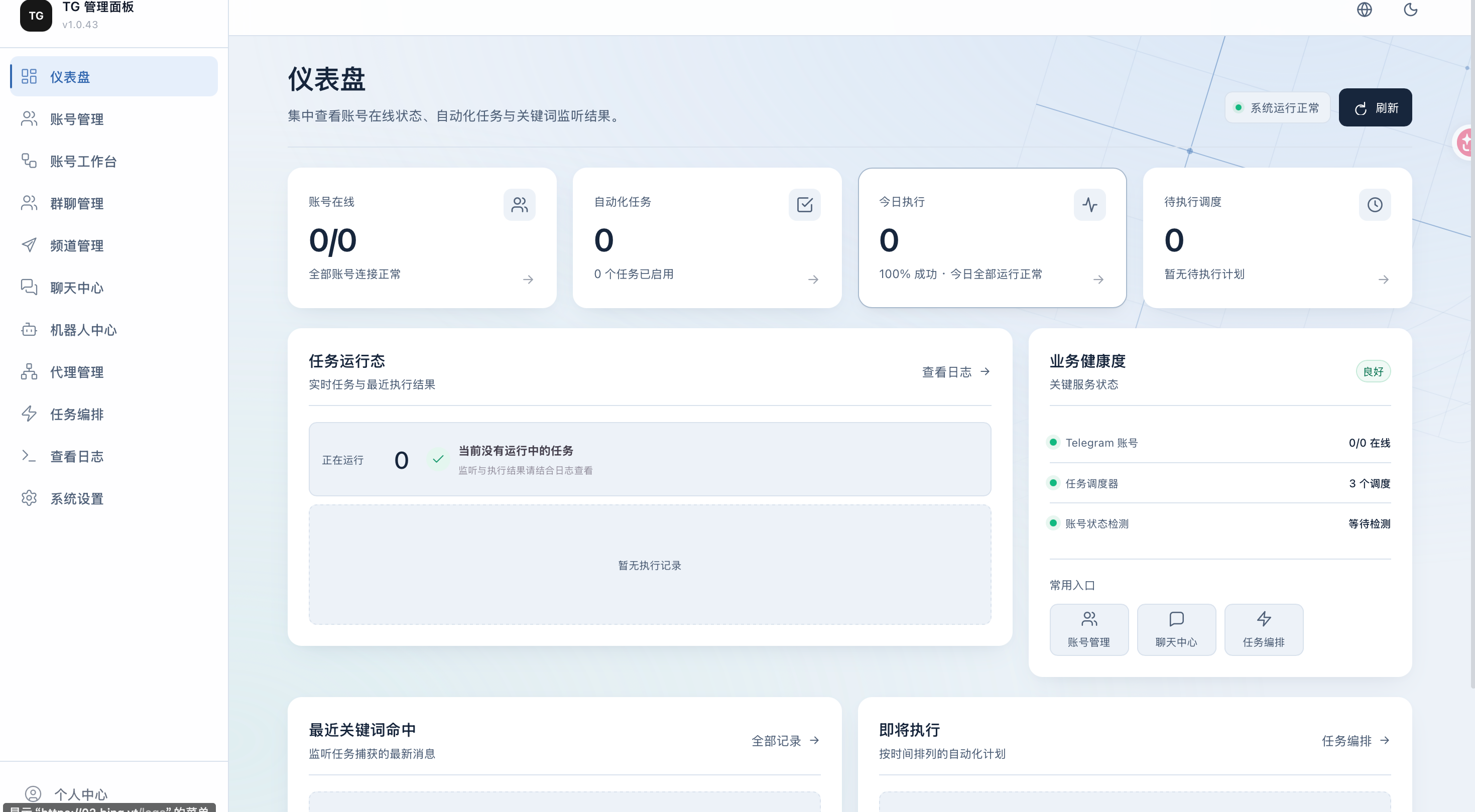Toggle dark mode with the moon icon
This screenshot has height=812, width=1475.
(1410, 10)
